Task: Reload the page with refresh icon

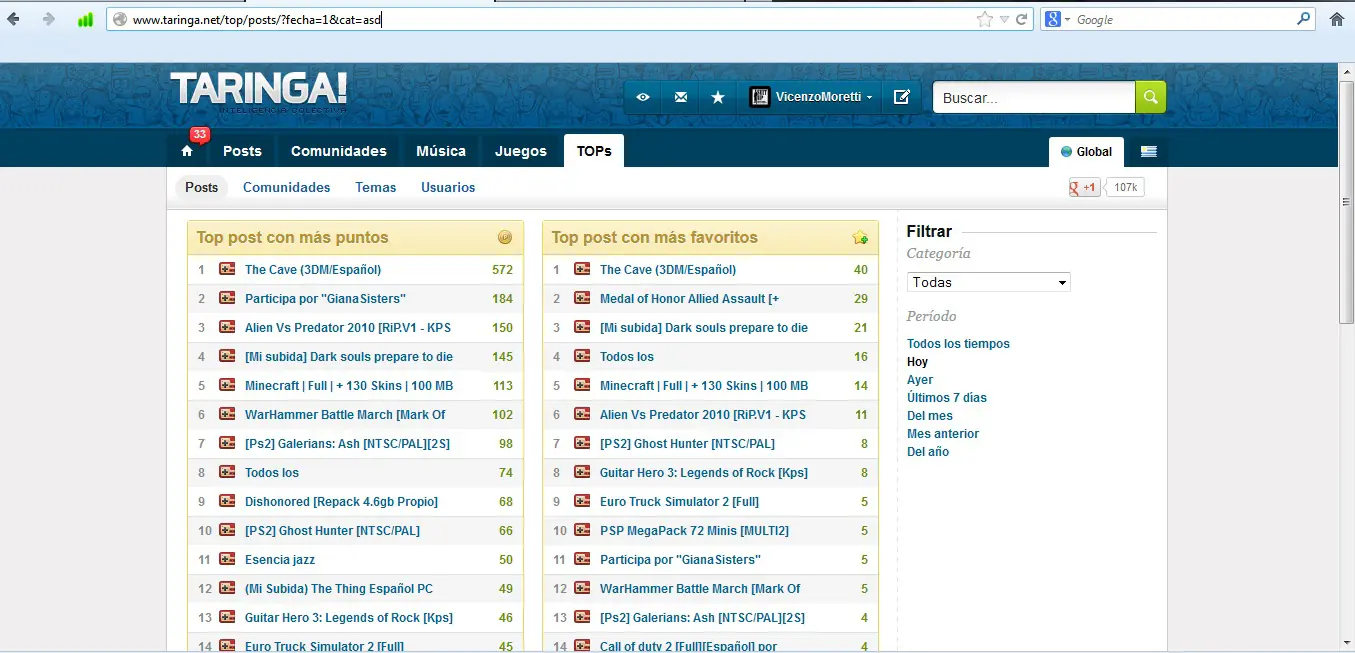Action: 1022,19
